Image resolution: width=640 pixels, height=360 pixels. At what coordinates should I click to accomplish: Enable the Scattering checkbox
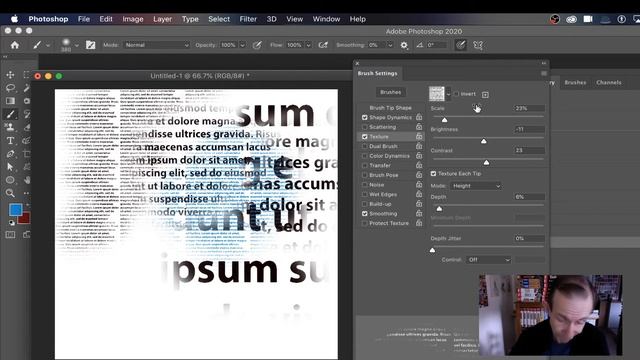tap(364, 127)
